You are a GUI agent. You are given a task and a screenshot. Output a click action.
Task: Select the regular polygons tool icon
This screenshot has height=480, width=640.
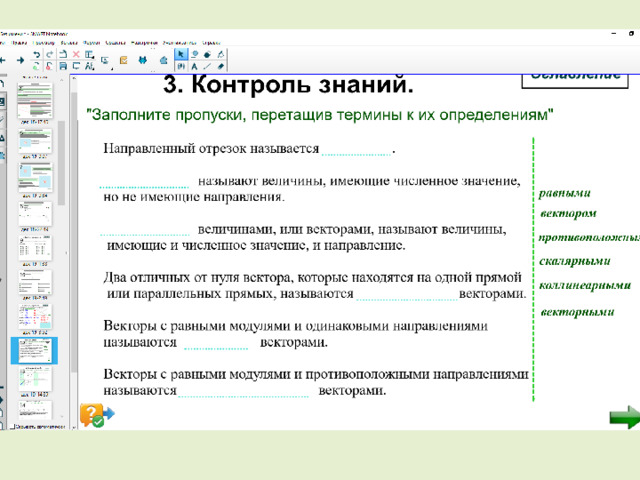[220, 54]
